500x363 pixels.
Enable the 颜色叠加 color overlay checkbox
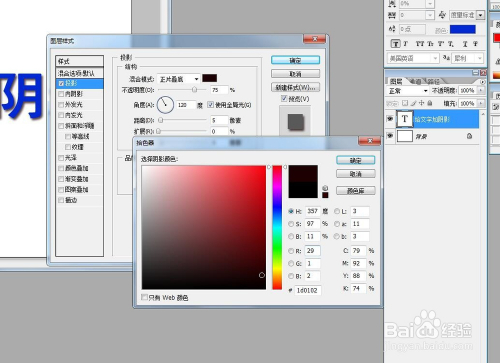point(61,168)
